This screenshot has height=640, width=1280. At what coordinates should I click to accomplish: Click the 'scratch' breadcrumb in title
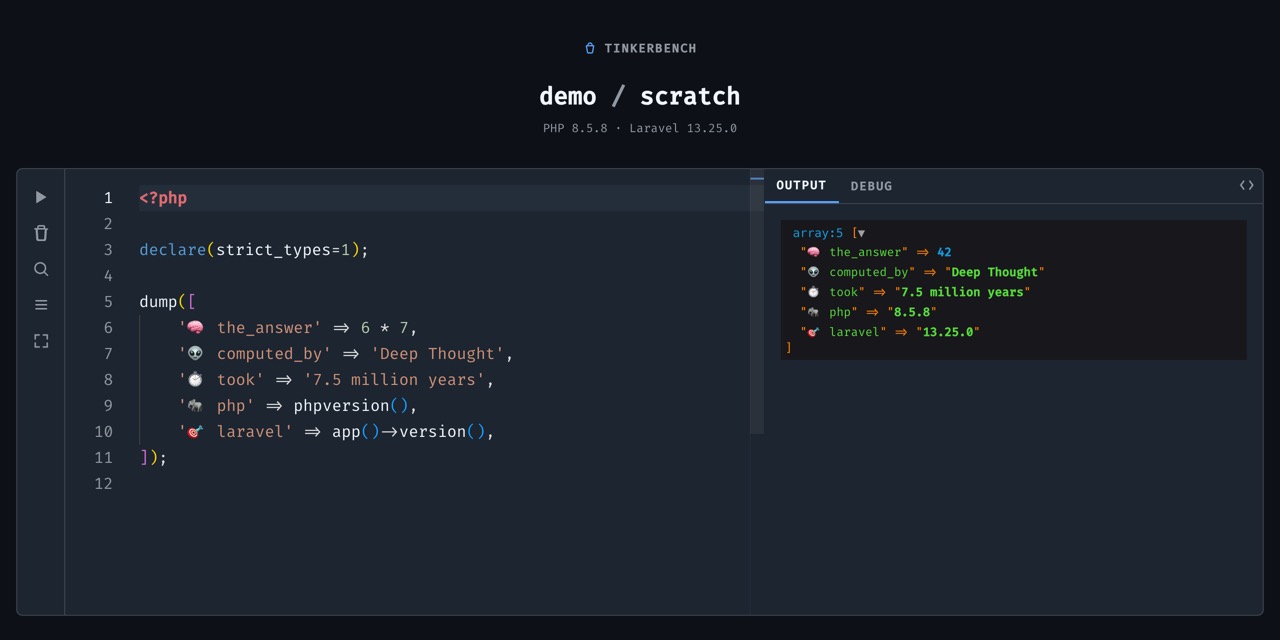pos(690,96)
